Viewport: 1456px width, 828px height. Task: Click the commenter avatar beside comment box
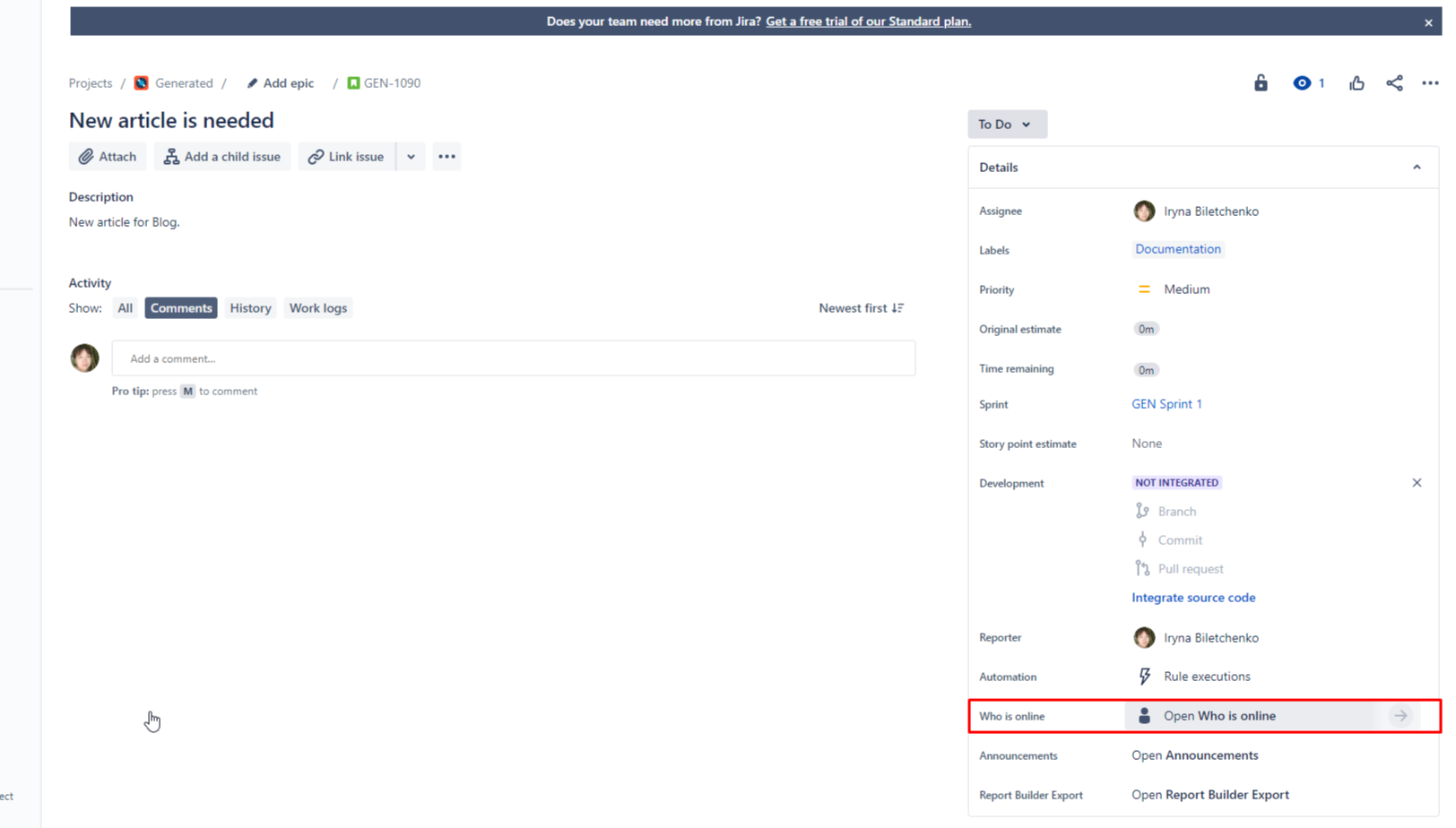(x=84, y=358)
